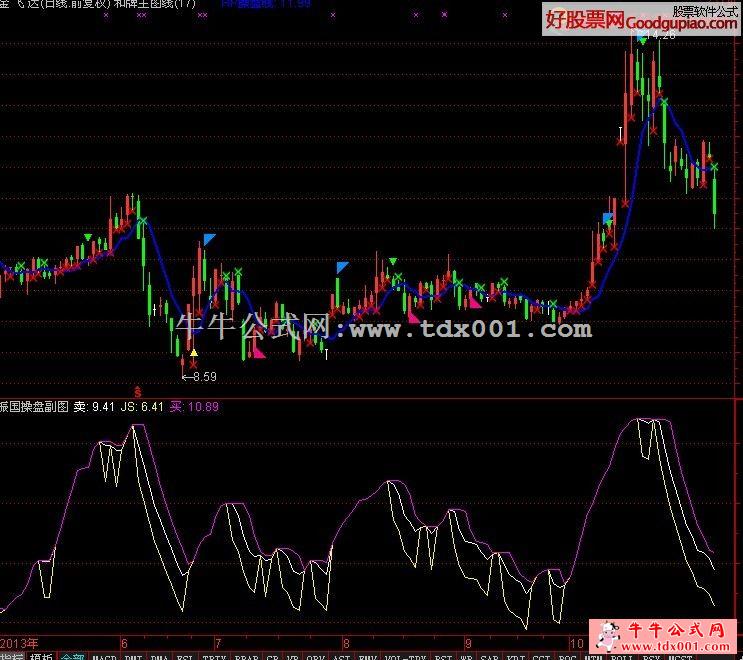
Task: Click the blue flag marker after October
Action: [x=607, y=219]
